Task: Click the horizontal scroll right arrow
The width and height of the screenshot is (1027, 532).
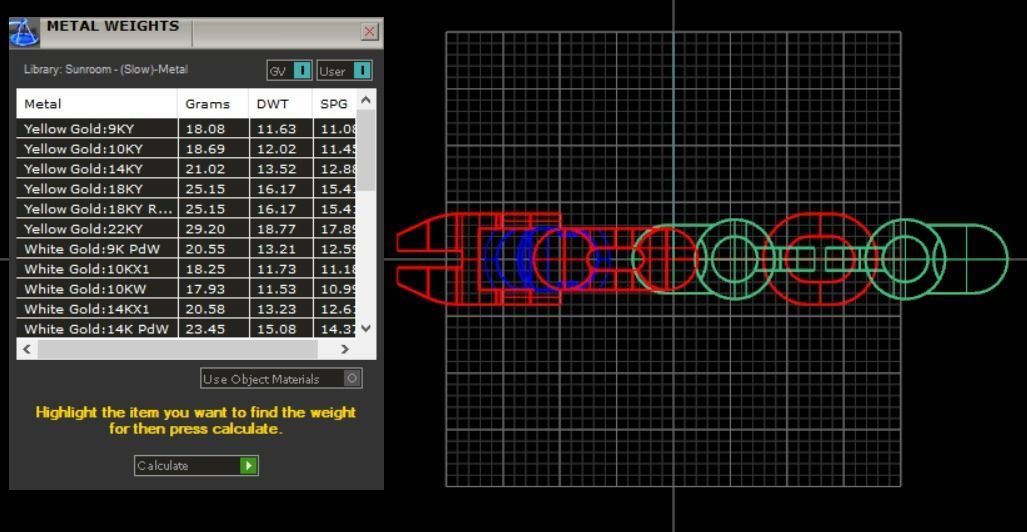Action: 345,349
